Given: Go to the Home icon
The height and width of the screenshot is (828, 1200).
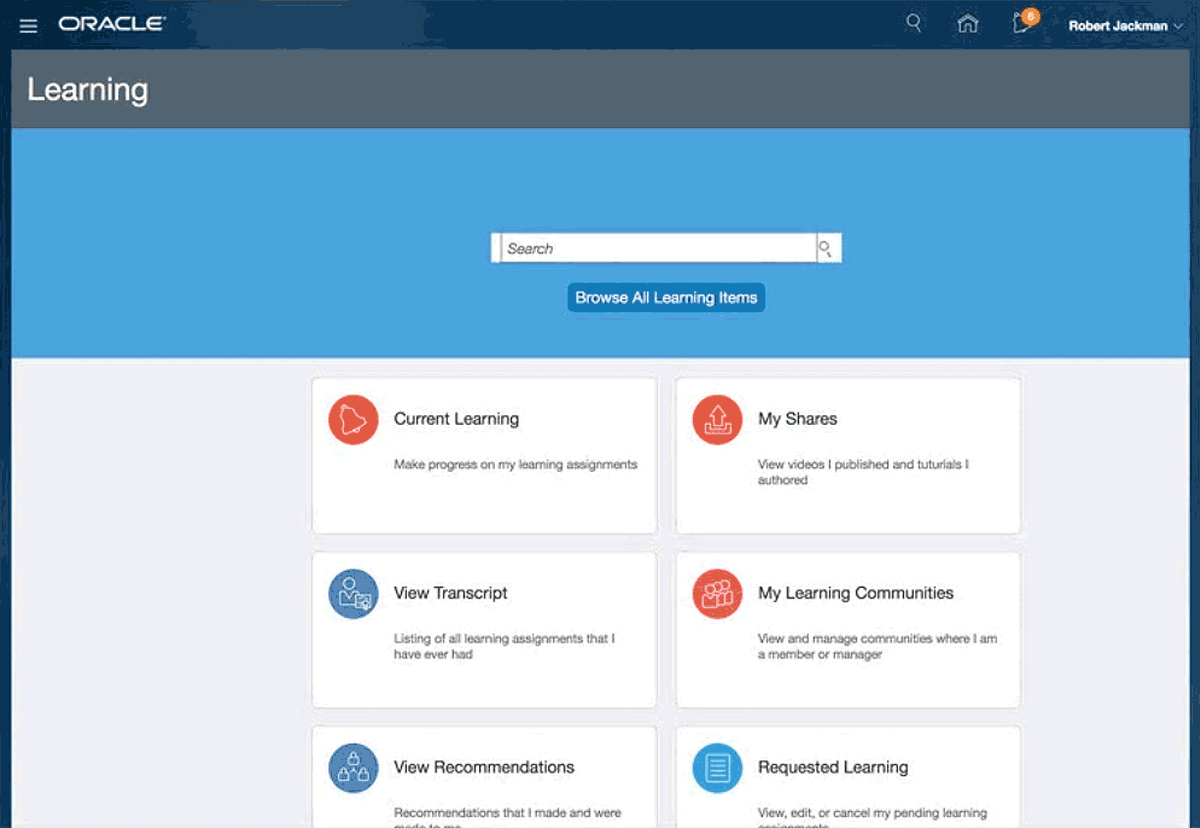Looking at the screenshot, I should [968, 24].
